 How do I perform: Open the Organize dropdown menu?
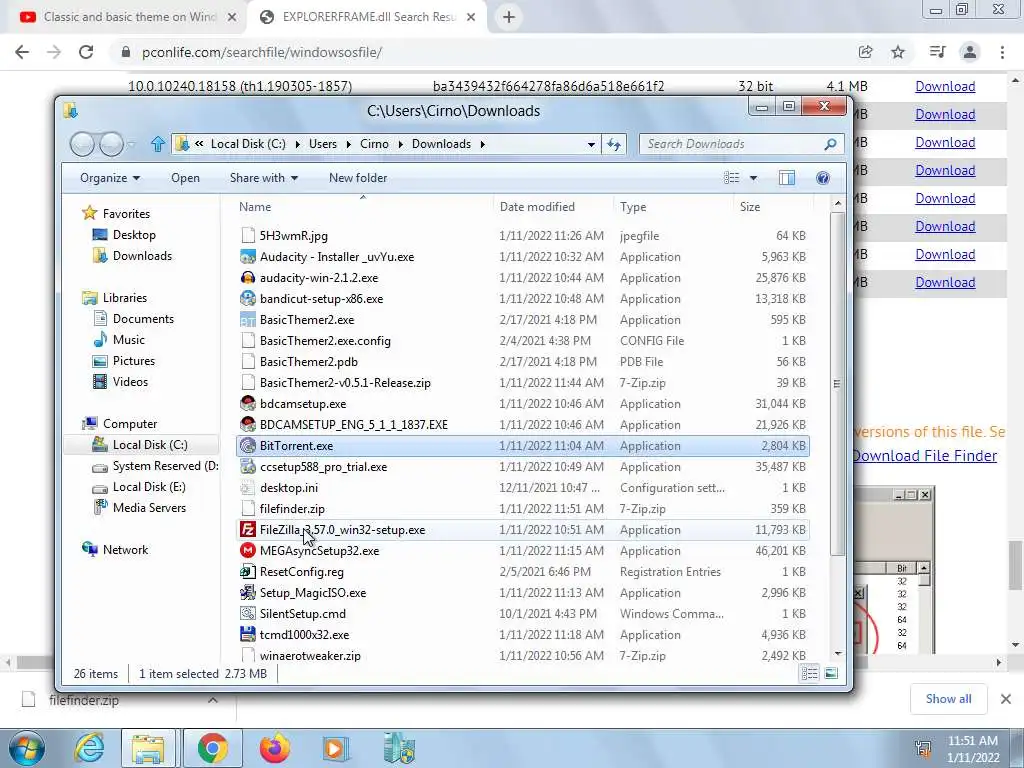(x=110, y=178)
